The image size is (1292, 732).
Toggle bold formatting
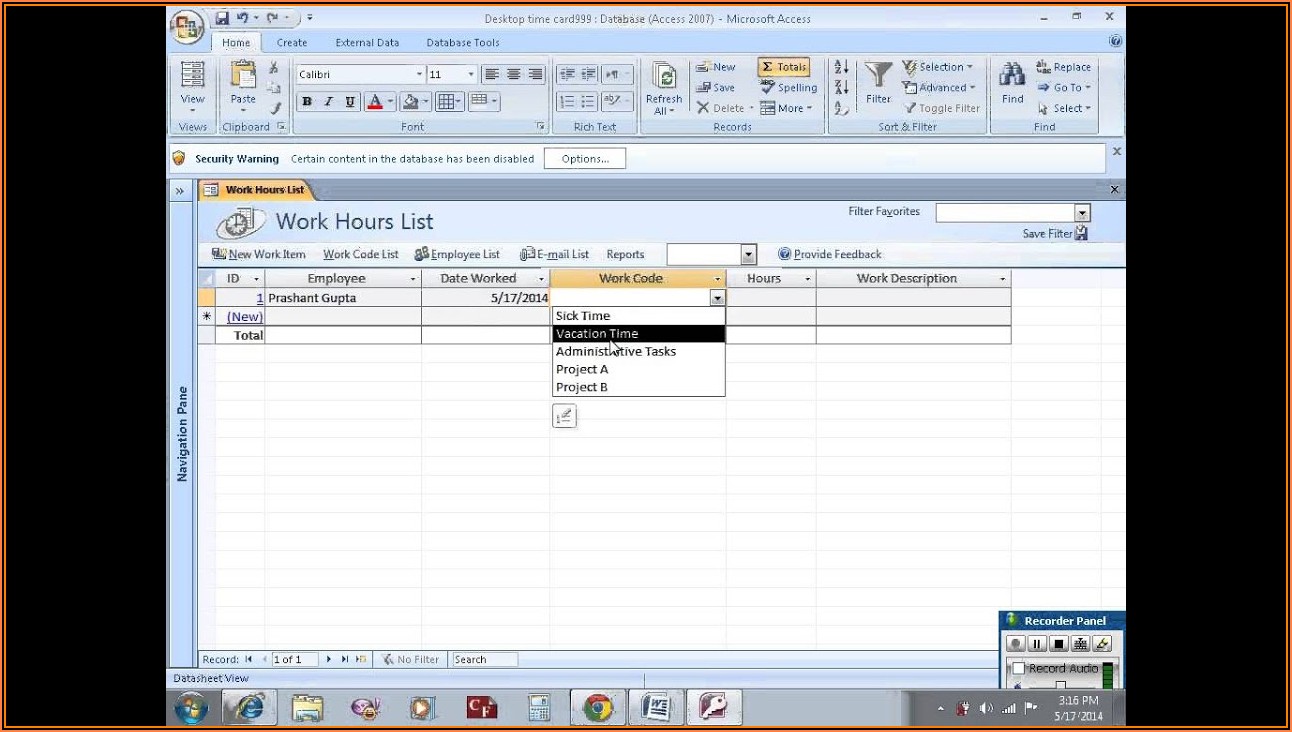tap(307, 102)
